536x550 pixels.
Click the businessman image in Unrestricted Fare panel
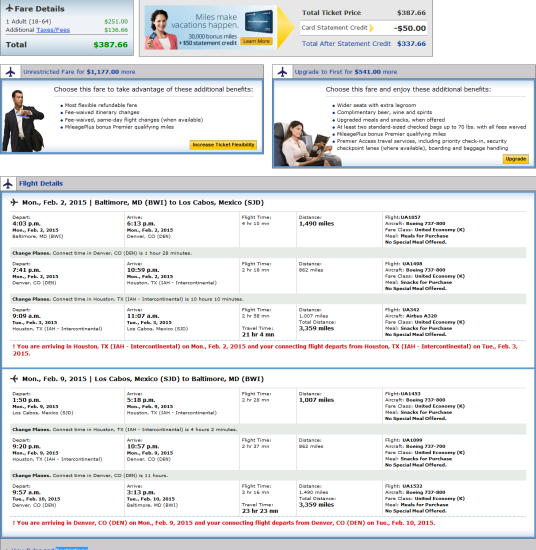click(23, 121)
